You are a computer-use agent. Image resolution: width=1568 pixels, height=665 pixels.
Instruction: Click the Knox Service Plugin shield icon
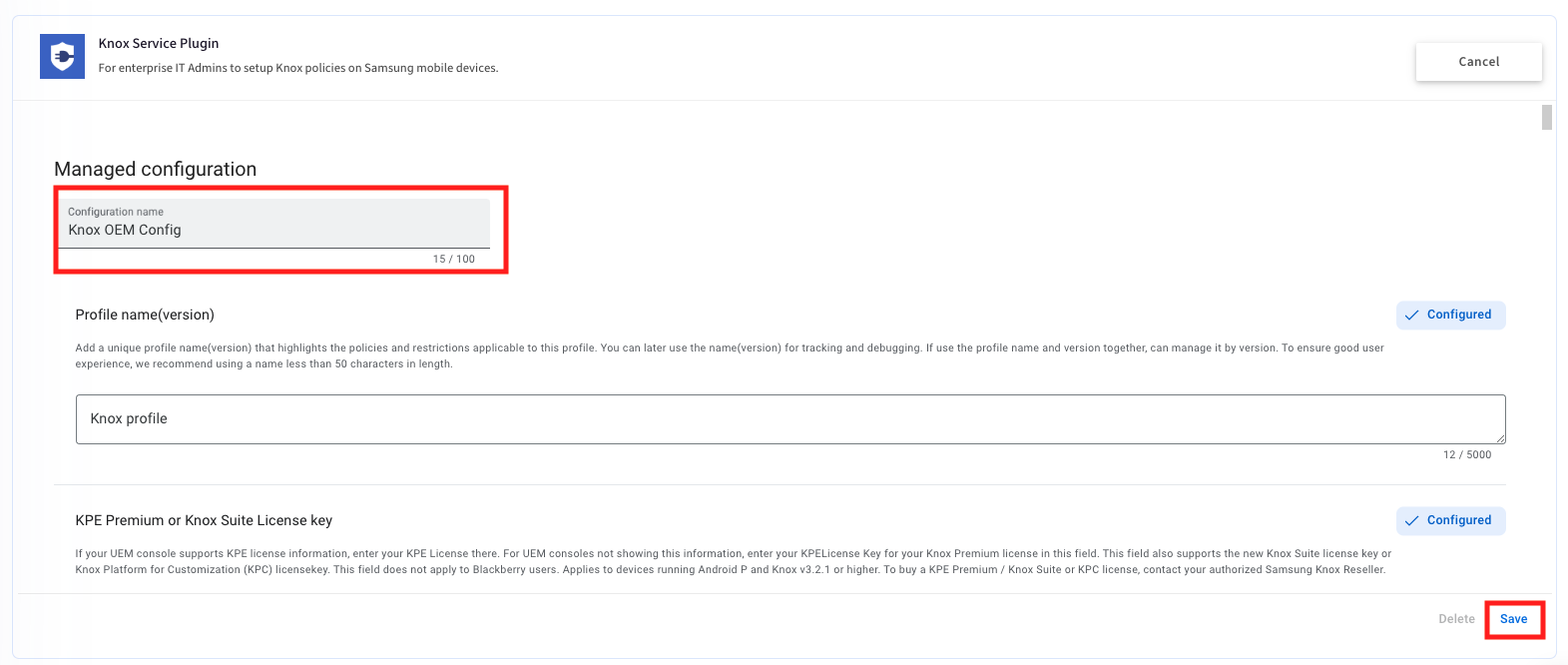(x=62, y=57)
